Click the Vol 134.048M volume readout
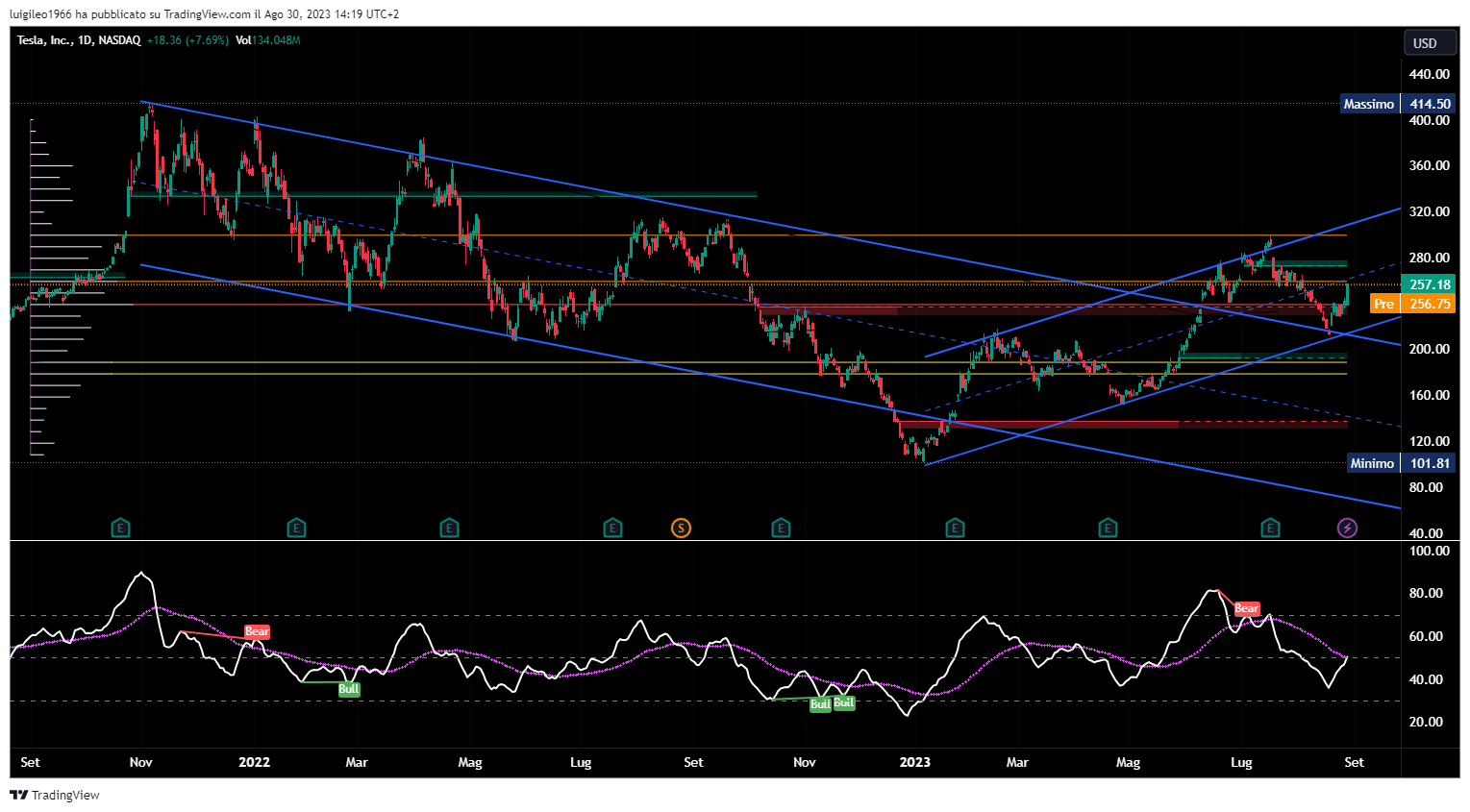 [267, 40]
